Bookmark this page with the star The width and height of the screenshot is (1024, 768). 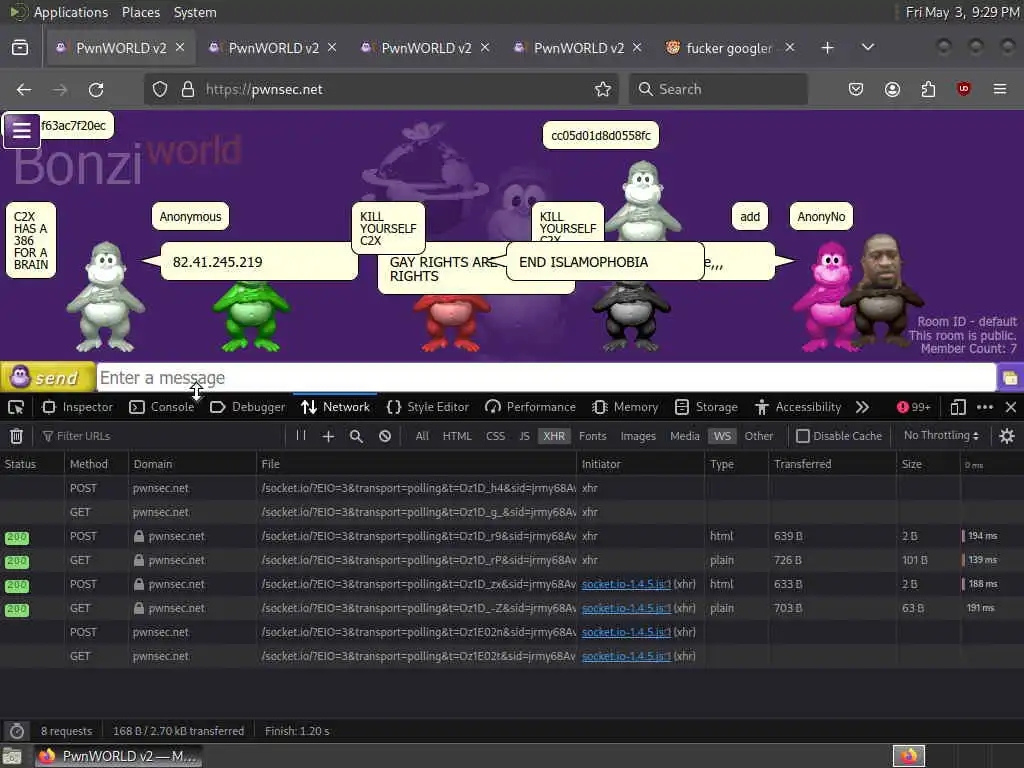pos(603,89)
